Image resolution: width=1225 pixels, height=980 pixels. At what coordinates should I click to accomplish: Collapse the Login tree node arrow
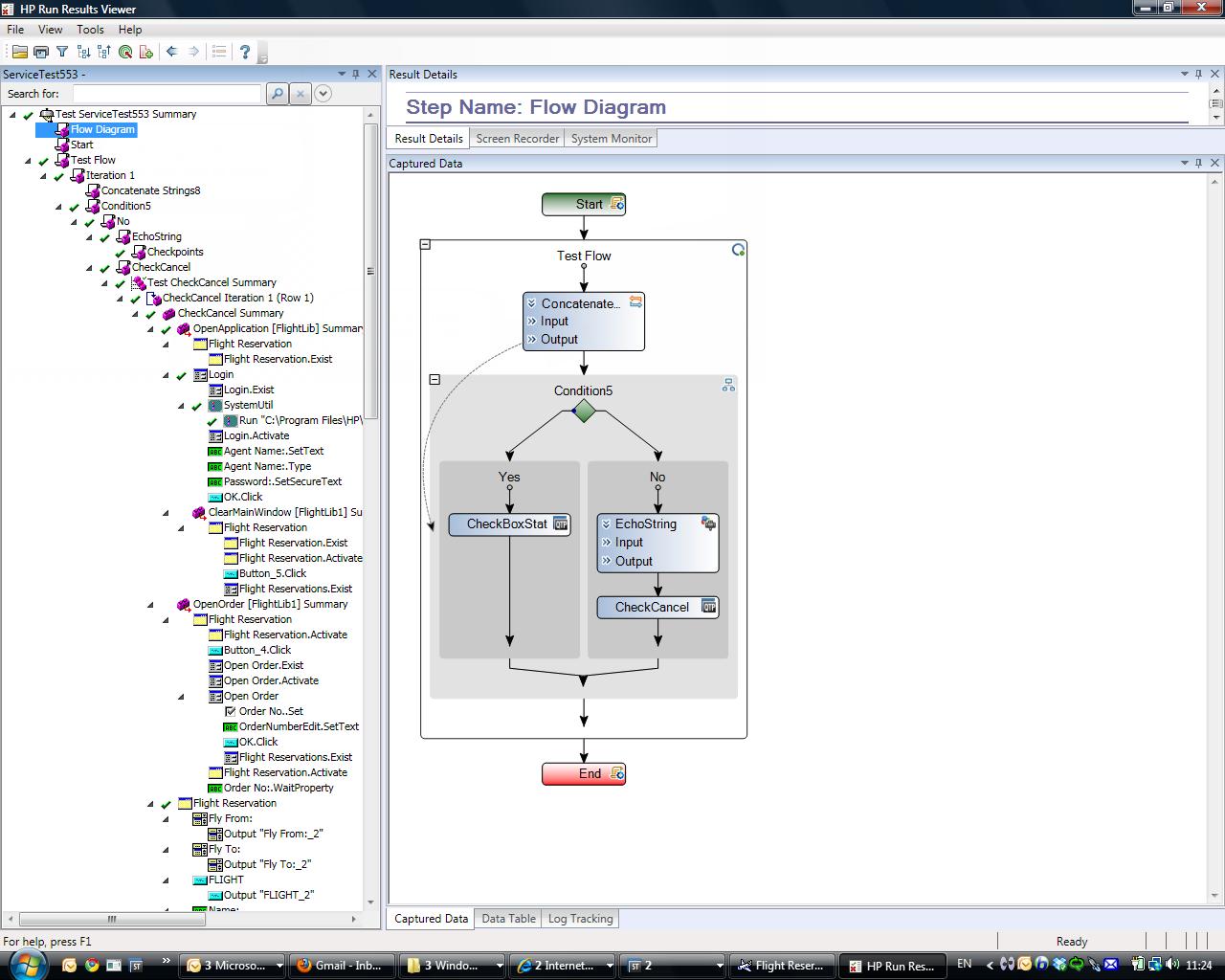coord(167,374)
